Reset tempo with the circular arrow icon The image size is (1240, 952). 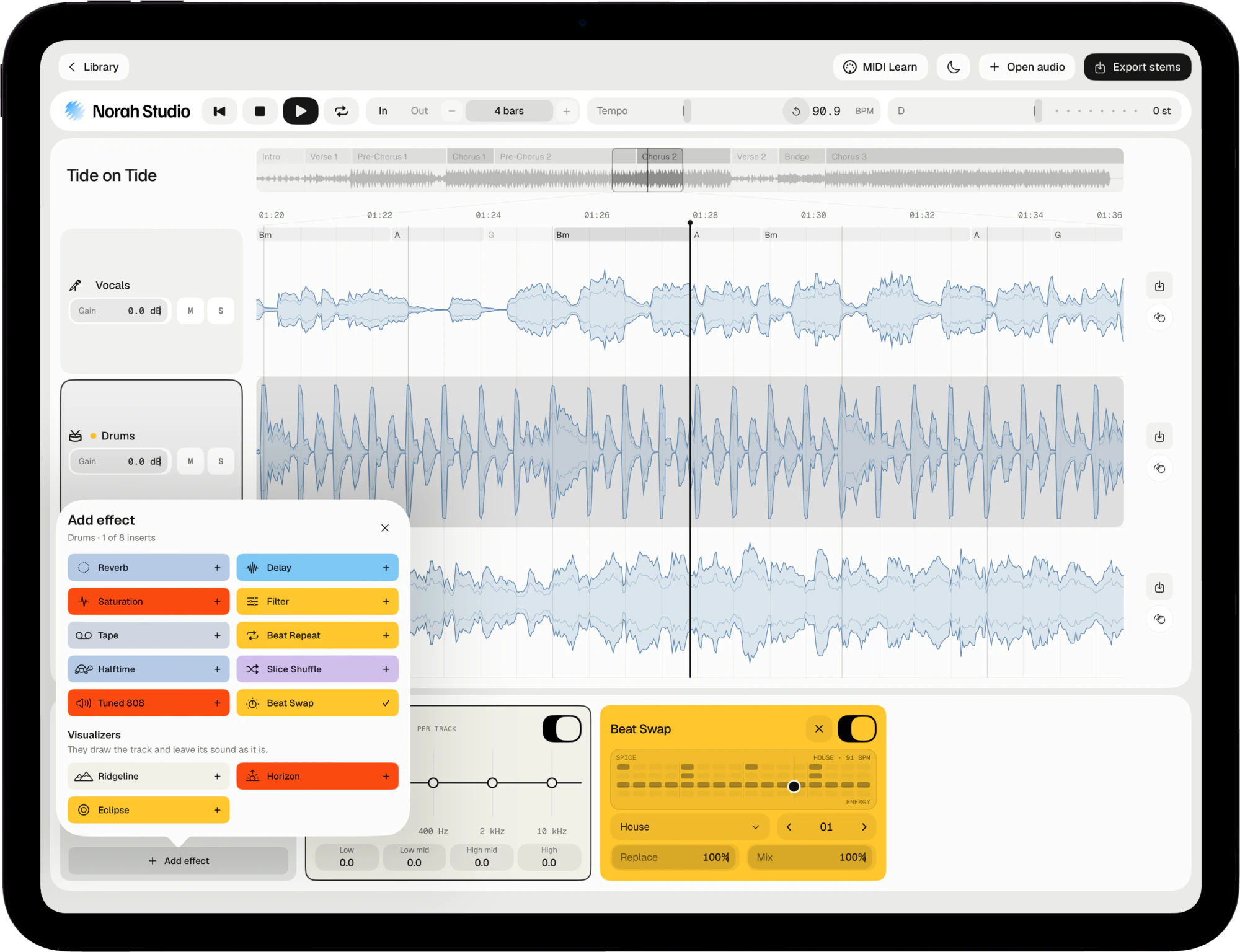coord(796,111)
